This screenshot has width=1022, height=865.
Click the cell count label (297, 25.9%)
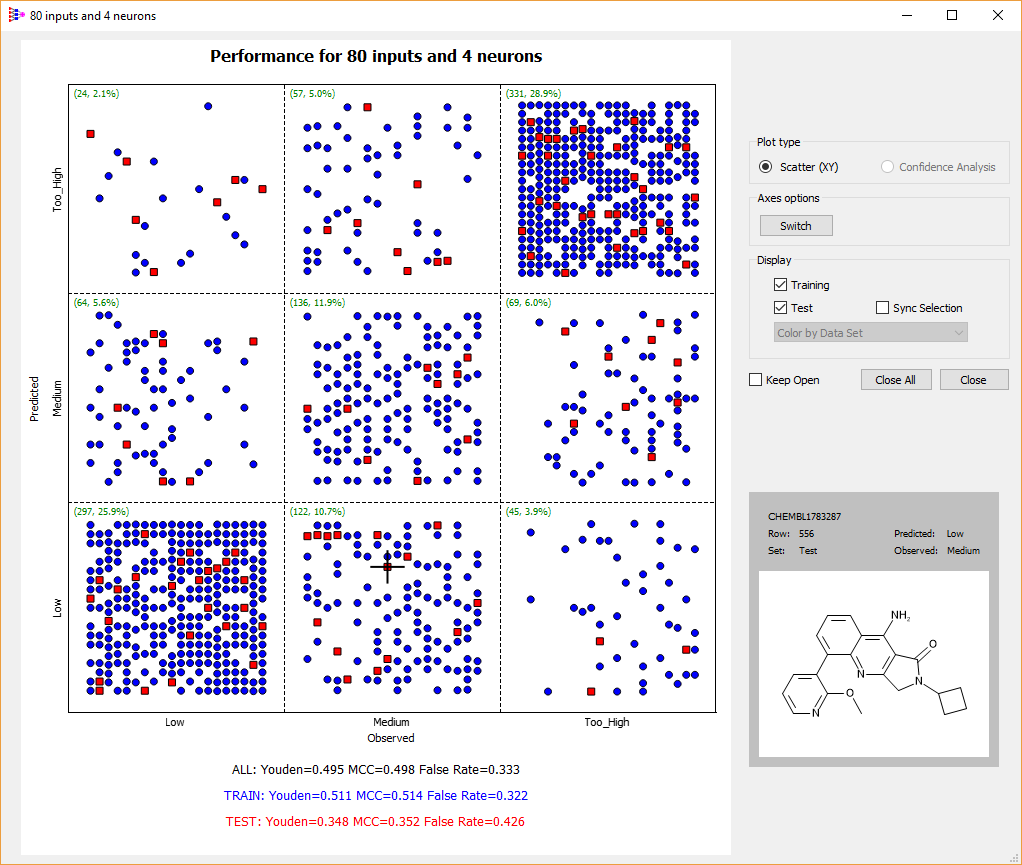pyautogui.click(x=101, y=512)
